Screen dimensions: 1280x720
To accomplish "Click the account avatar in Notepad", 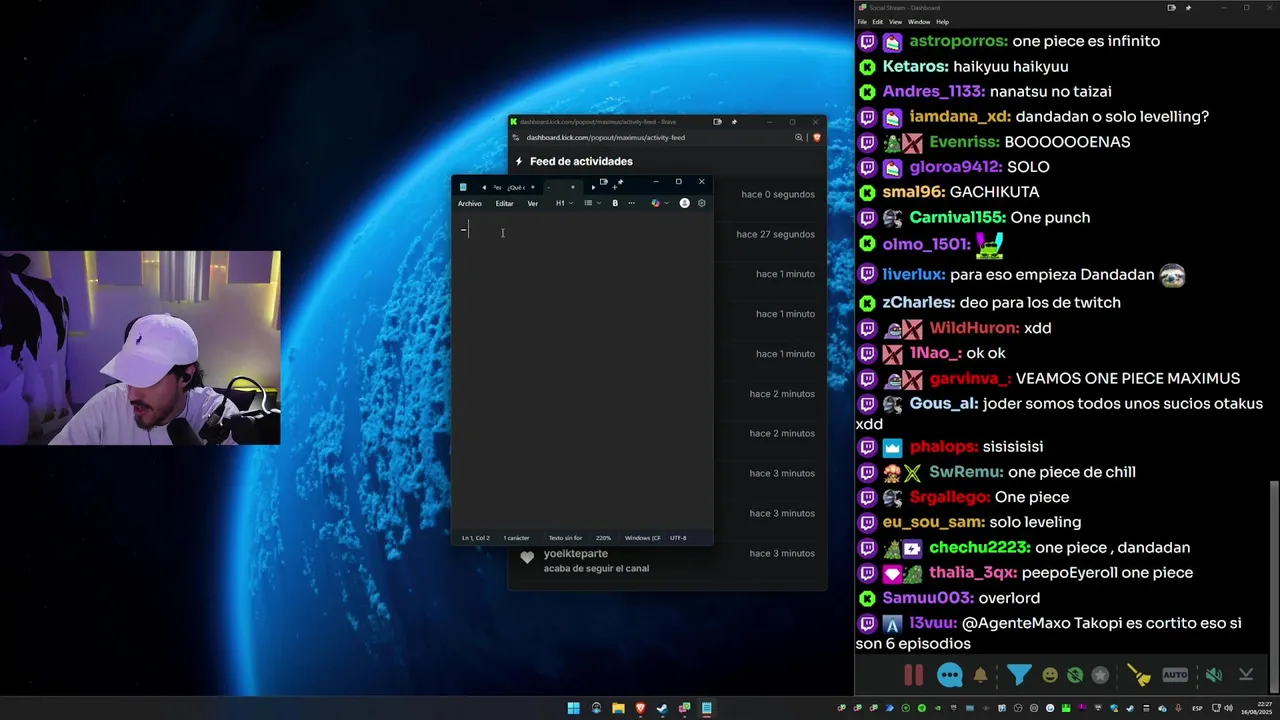I will pyautogui.click(x=684, y=203).
